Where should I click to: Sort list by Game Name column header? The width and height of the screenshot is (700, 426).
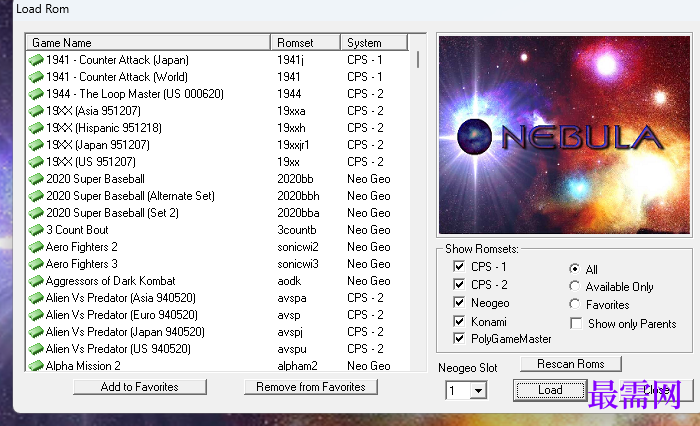coord(148,43)
